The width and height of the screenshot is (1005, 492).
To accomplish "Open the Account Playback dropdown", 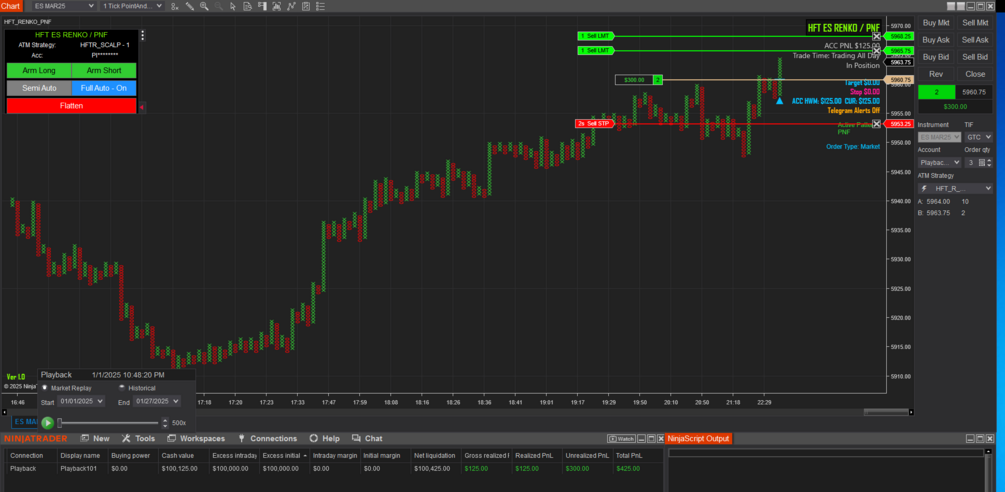I will (x=939, y=163).
